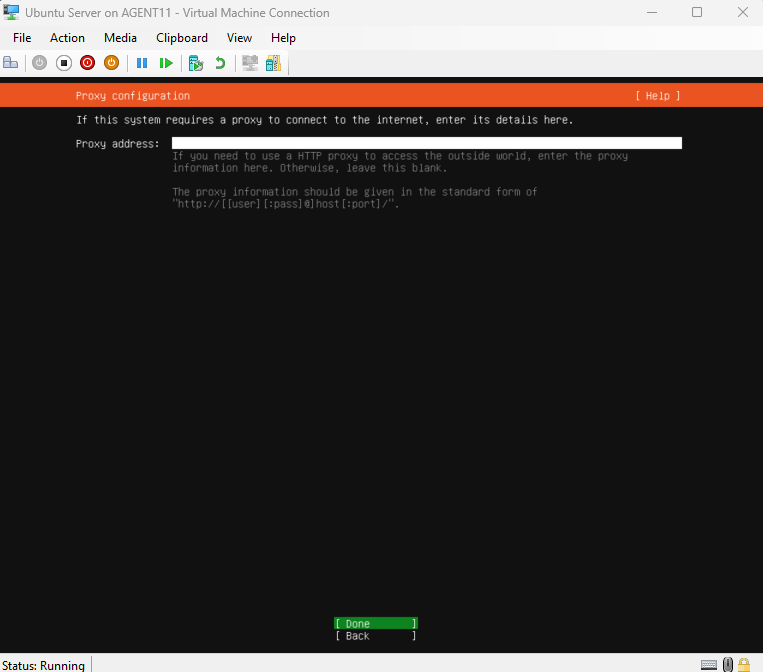This screenshot has height=672, width=763.
Task: Open the Media menu
Action: pos(120,38)
